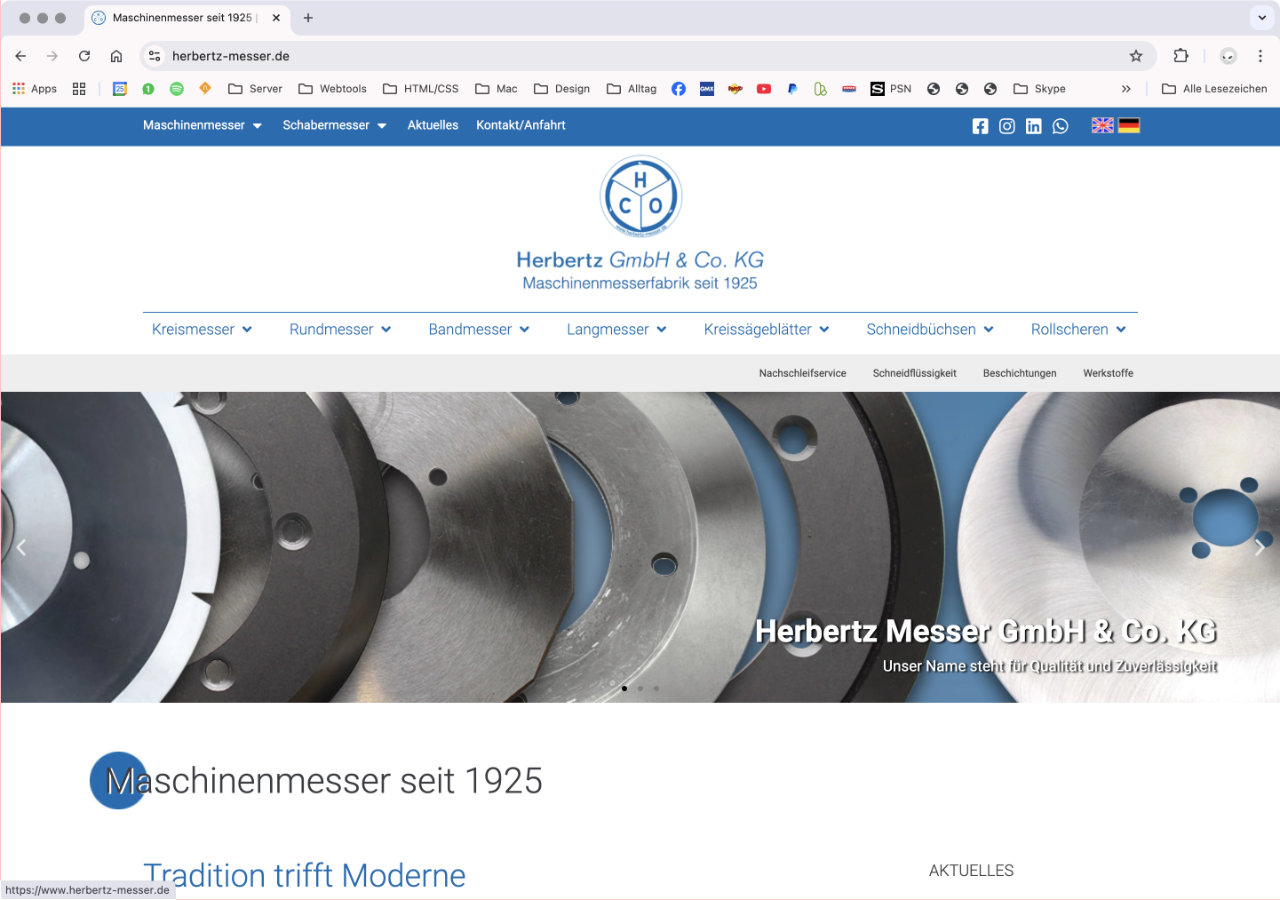Go to Kontakt/Anfahrt page
Viewport: 1280px width, 900px height.
point(520,125)
